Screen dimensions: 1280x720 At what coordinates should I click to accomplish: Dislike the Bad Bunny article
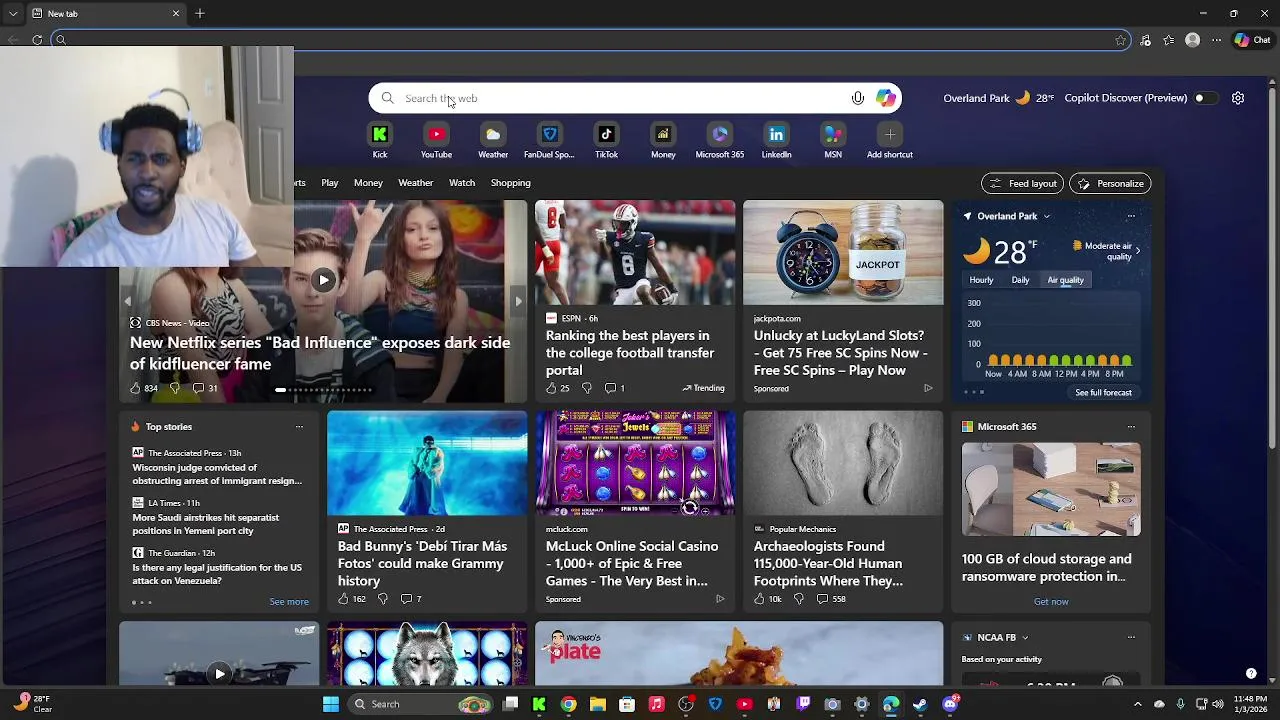pos(382,599)
